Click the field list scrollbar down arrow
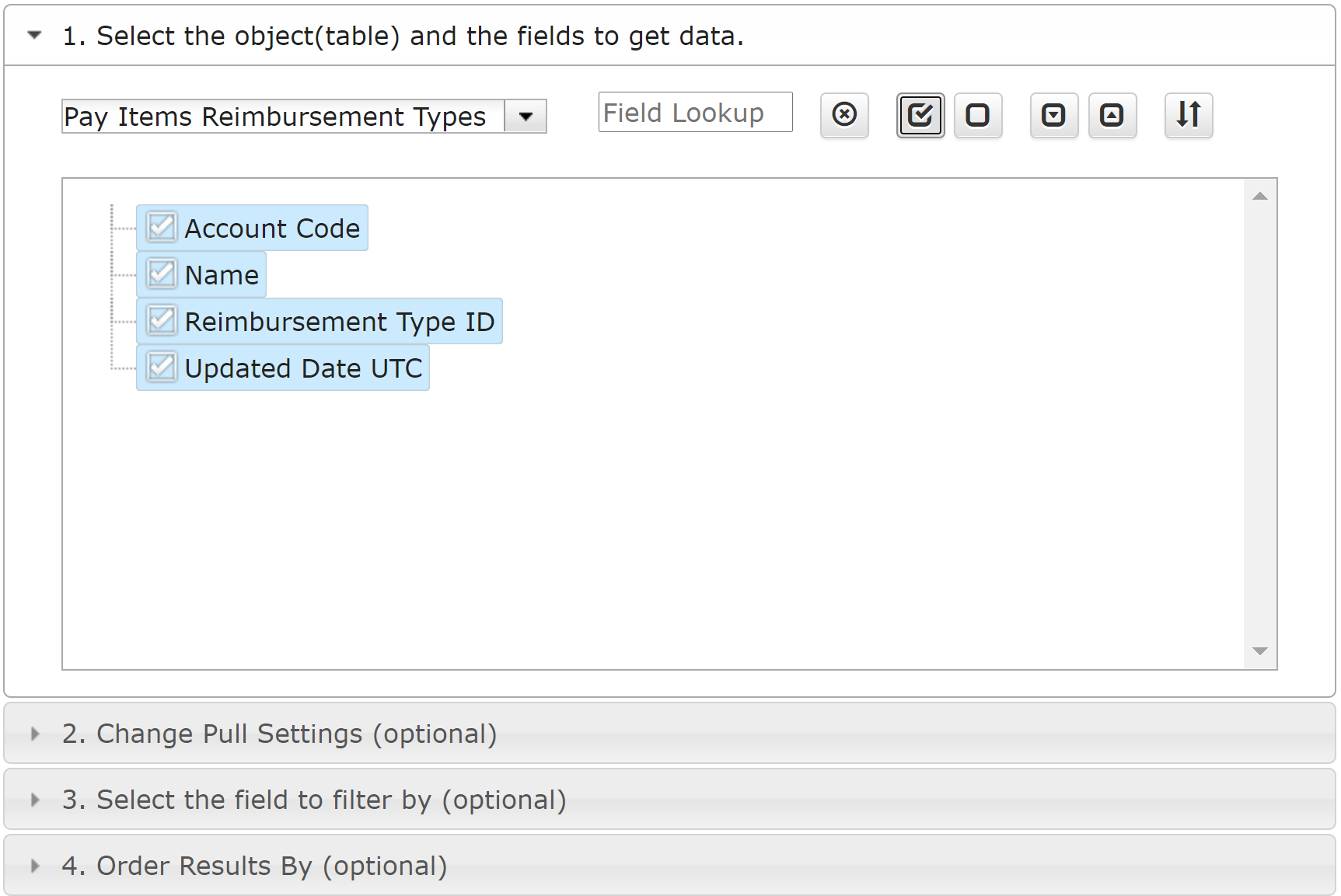This screenshot has height=896, width=1341. coord(1260,651)
